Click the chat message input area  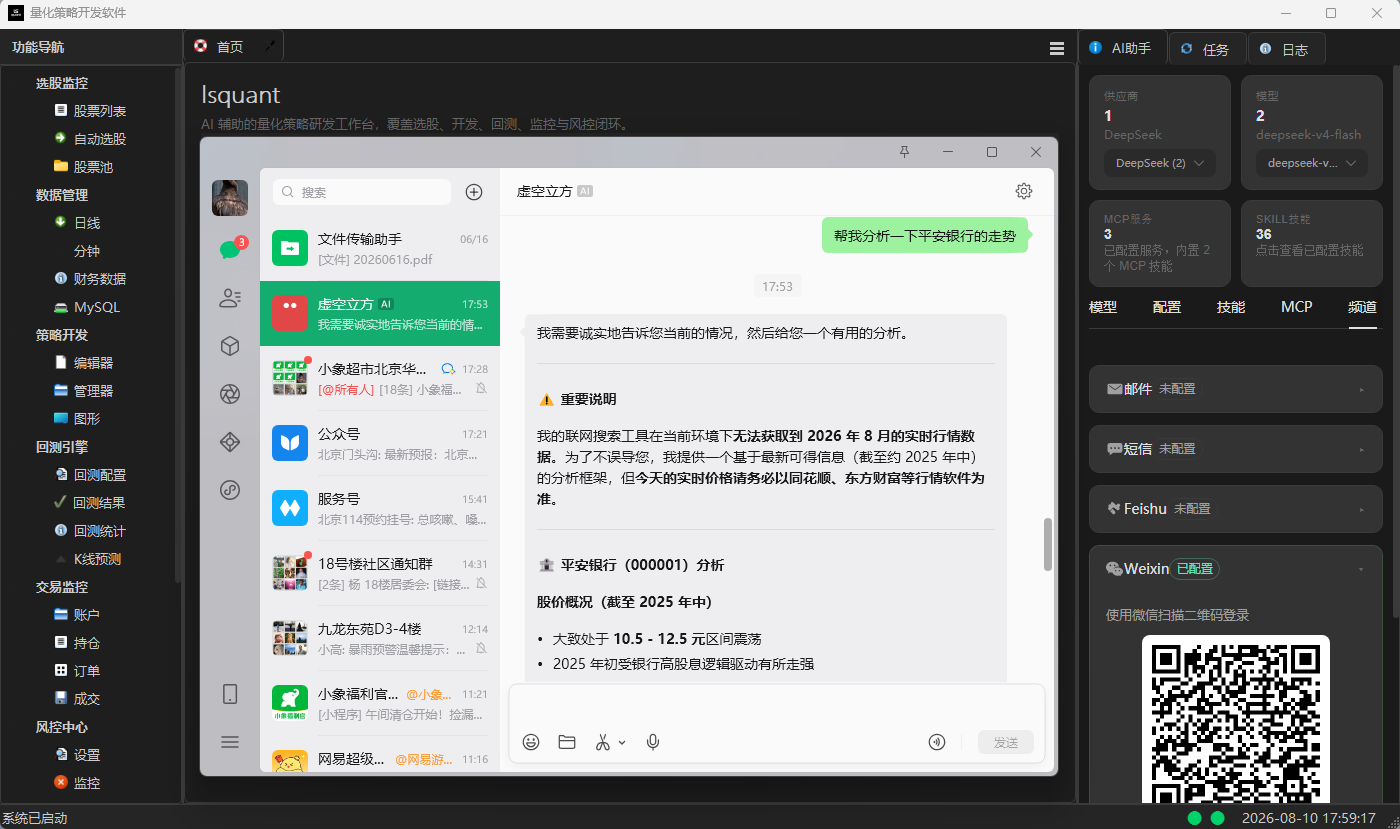coord(777,707)
